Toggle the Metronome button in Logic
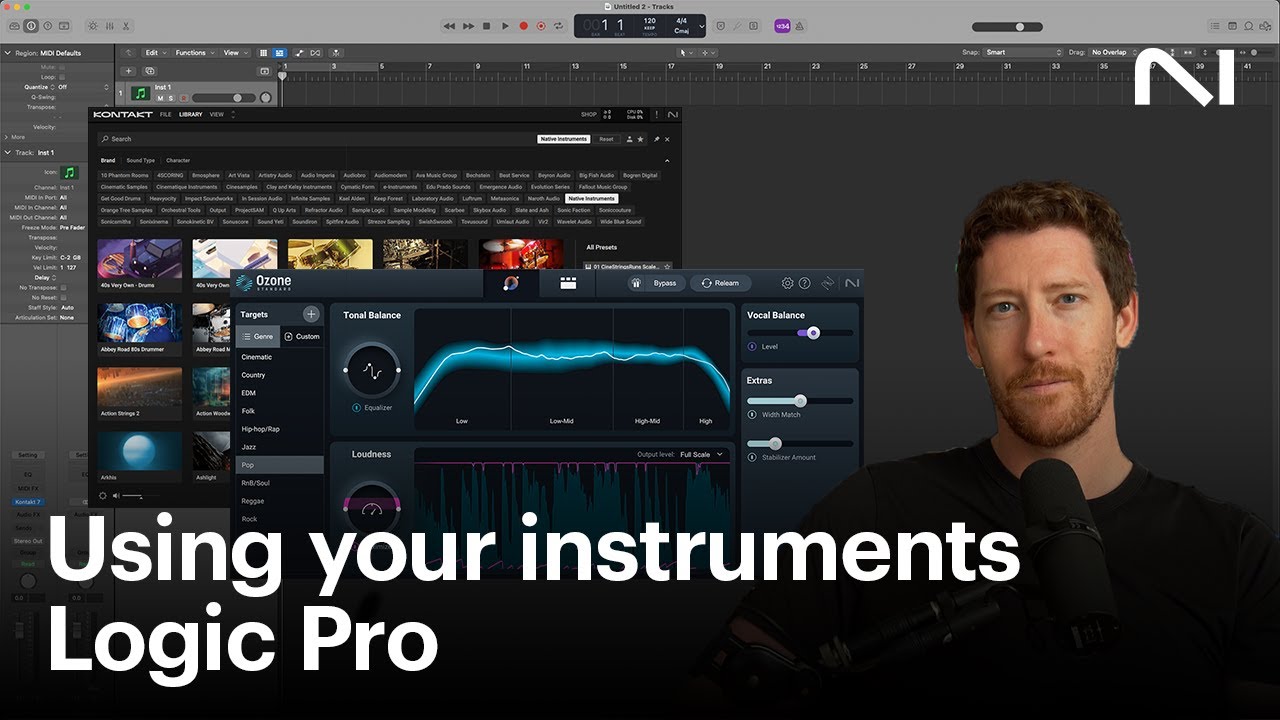 801,26
